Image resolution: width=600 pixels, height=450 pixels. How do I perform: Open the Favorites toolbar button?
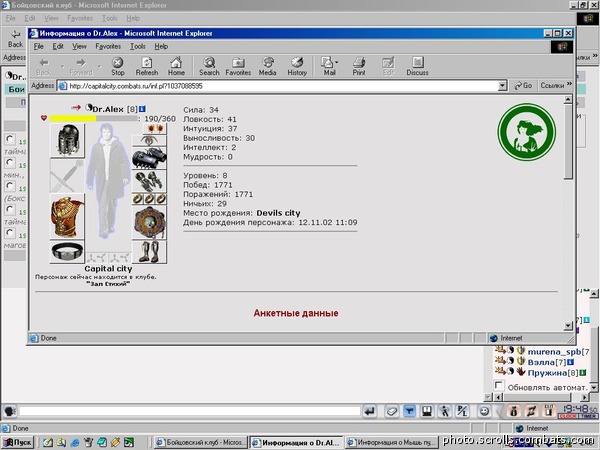click(x=238, y=66)
